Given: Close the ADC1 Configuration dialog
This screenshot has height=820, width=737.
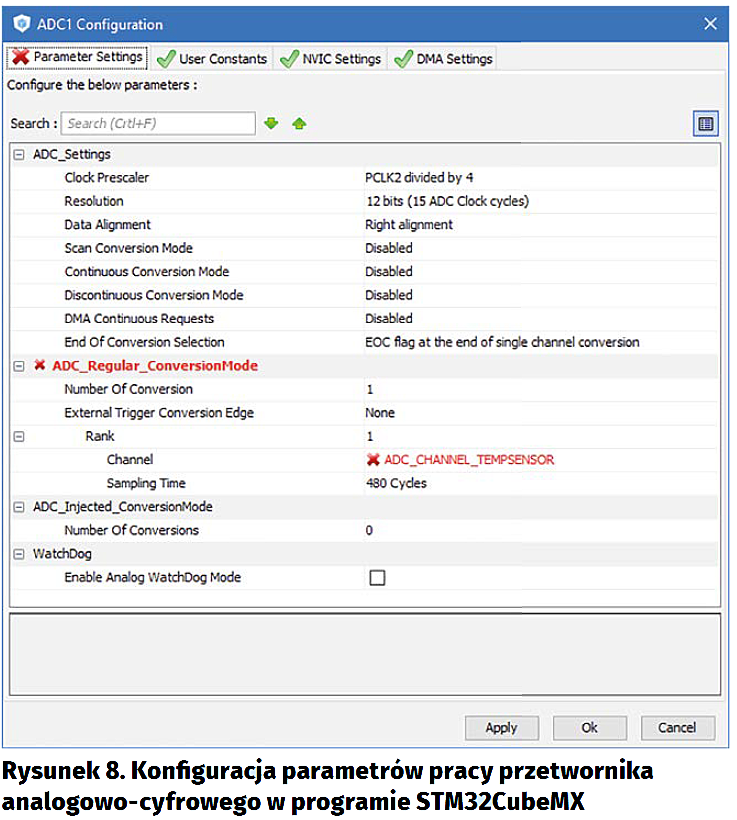Looking at the screenshot, I should point(710,24).
